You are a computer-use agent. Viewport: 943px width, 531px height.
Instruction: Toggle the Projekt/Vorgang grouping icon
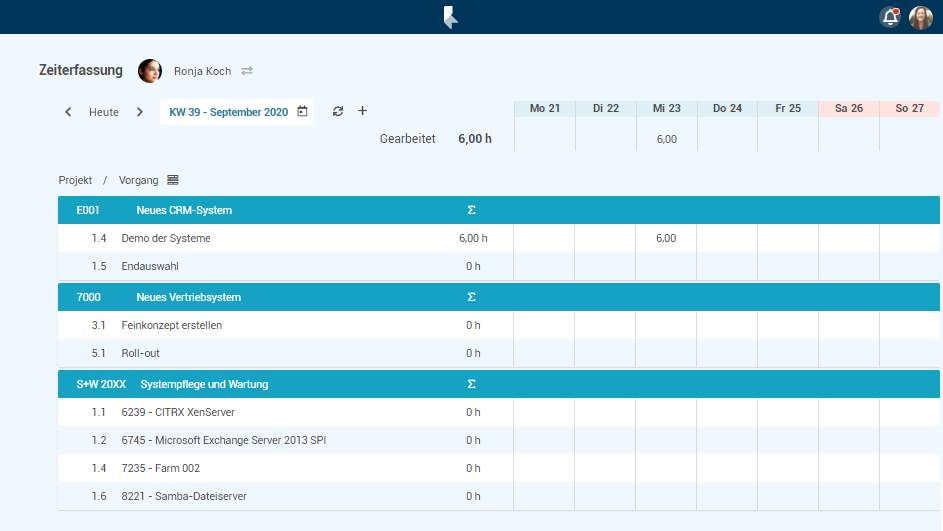(x=173, y=180)
